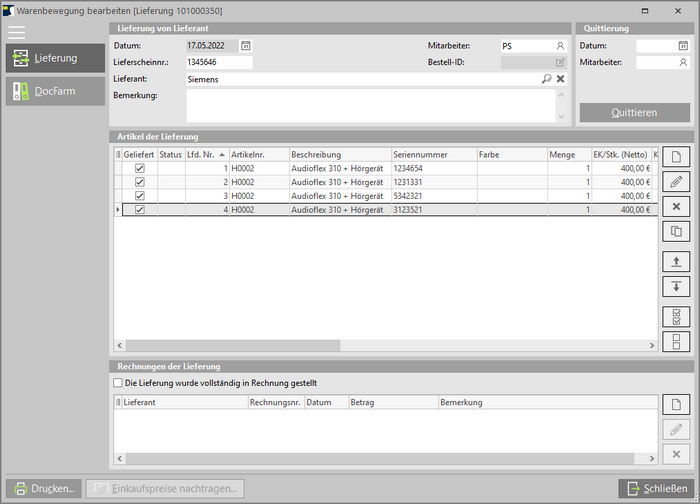Click the Quittieren button
The image size is (700, 504).
633,112
